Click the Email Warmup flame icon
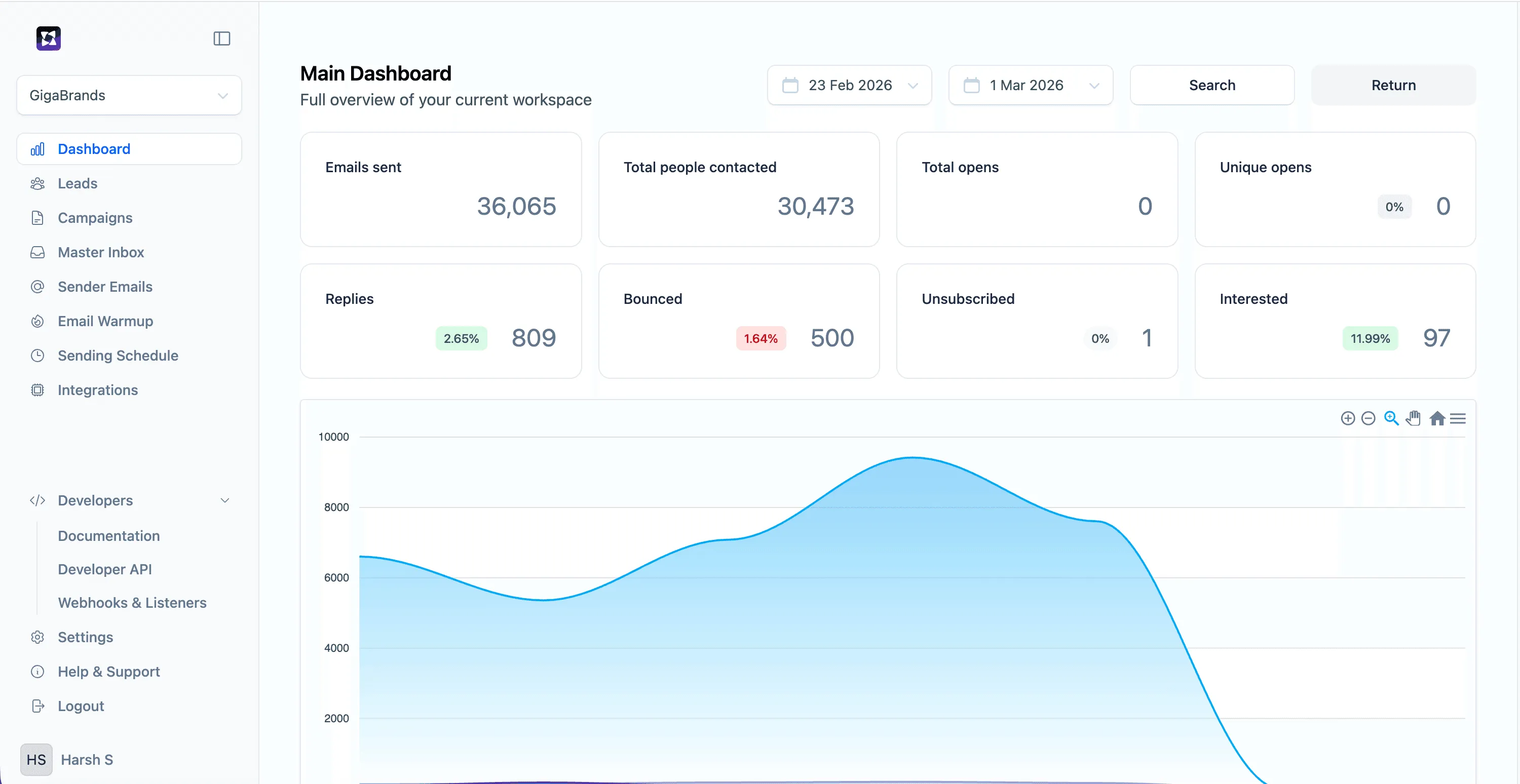Viewport: 1520px width, 784px height. click(x=37, y=321)
